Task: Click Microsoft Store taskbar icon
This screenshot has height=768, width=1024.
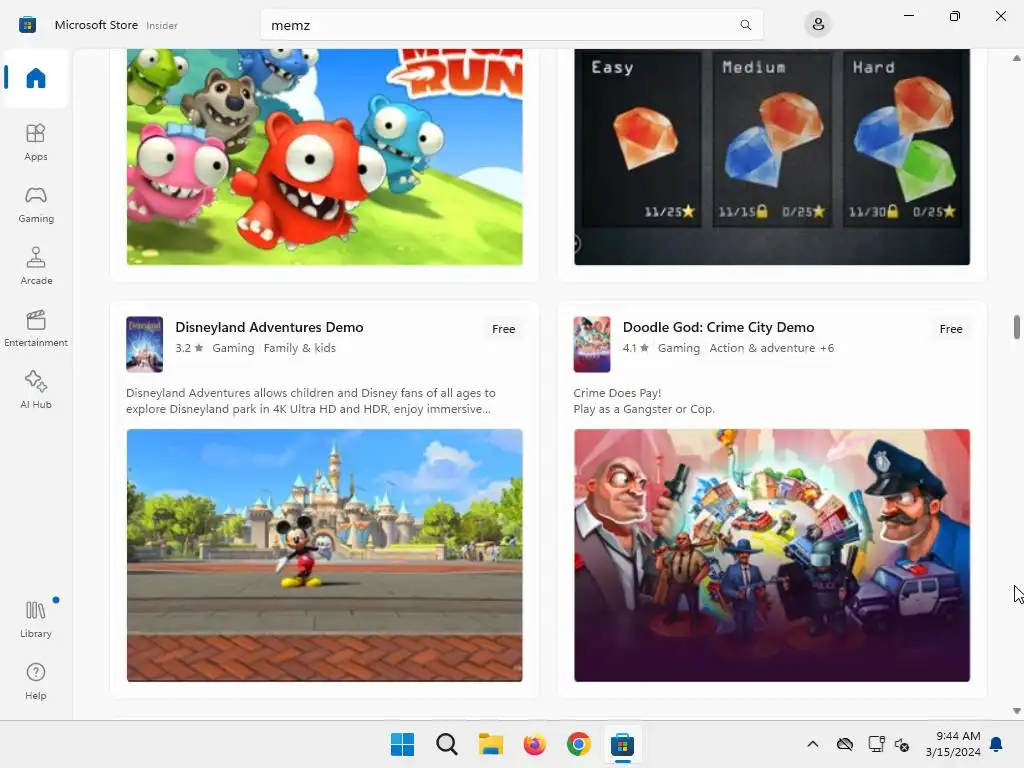Action: [x=622, y=744]
